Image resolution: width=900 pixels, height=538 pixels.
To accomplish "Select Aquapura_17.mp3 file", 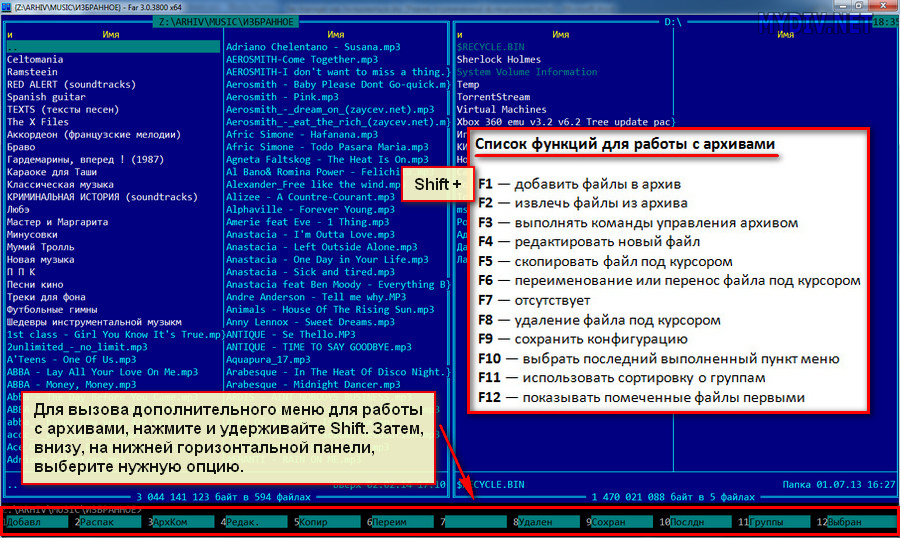I will coord(268,359).
